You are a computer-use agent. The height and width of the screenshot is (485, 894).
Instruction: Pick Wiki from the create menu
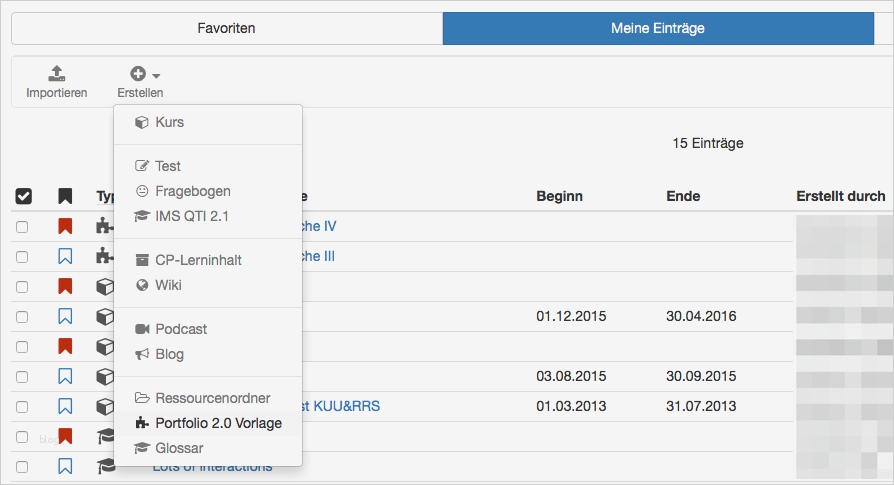(x=208, y=285)
